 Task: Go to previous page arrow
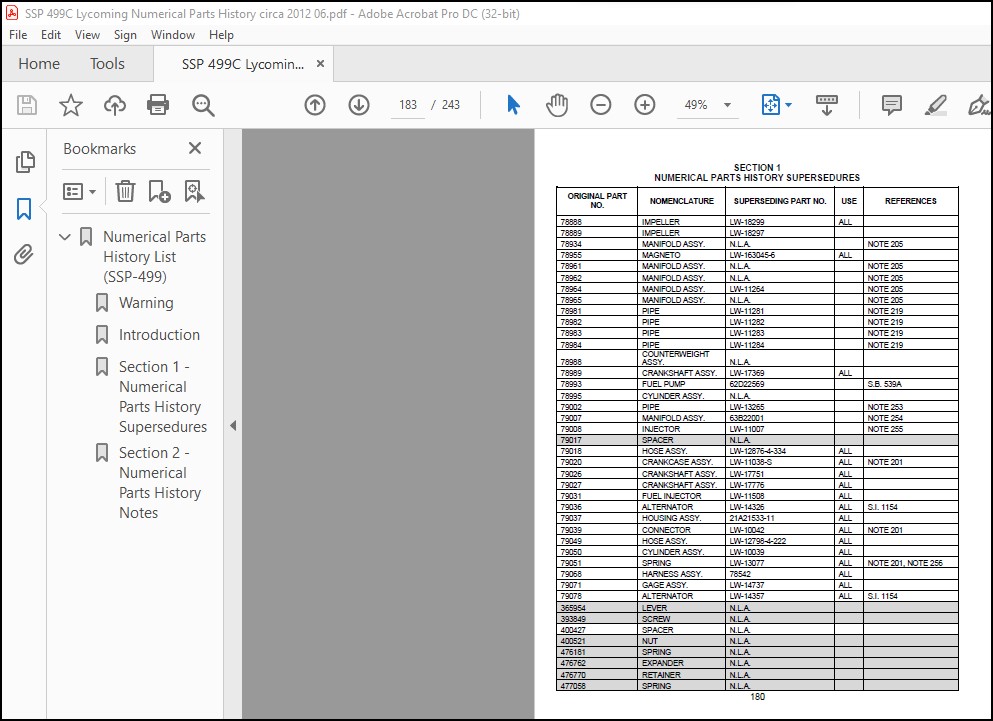(315, 105)
